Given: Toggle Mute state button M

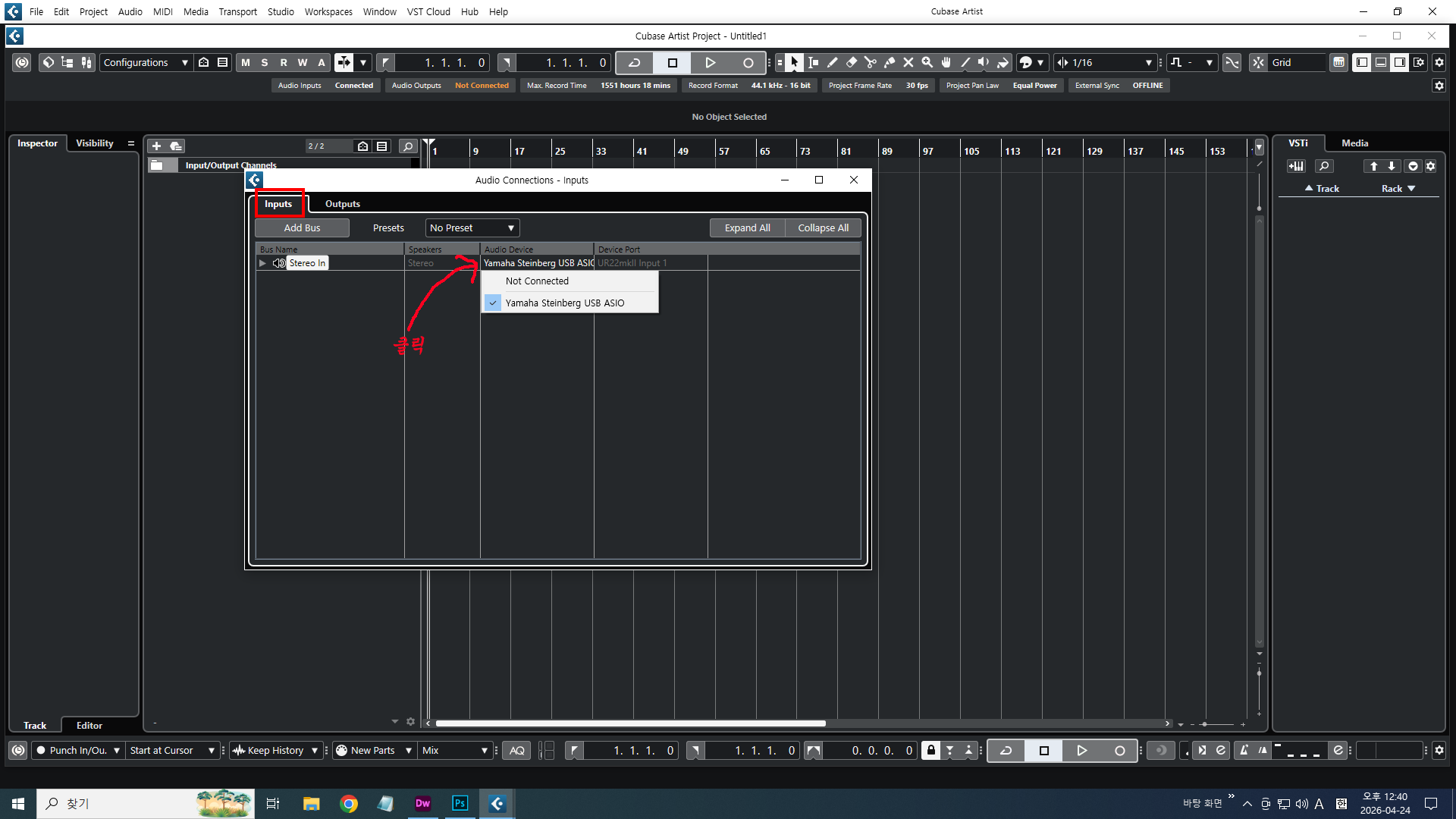Looking at the screenshot, I should pos(245,62).
